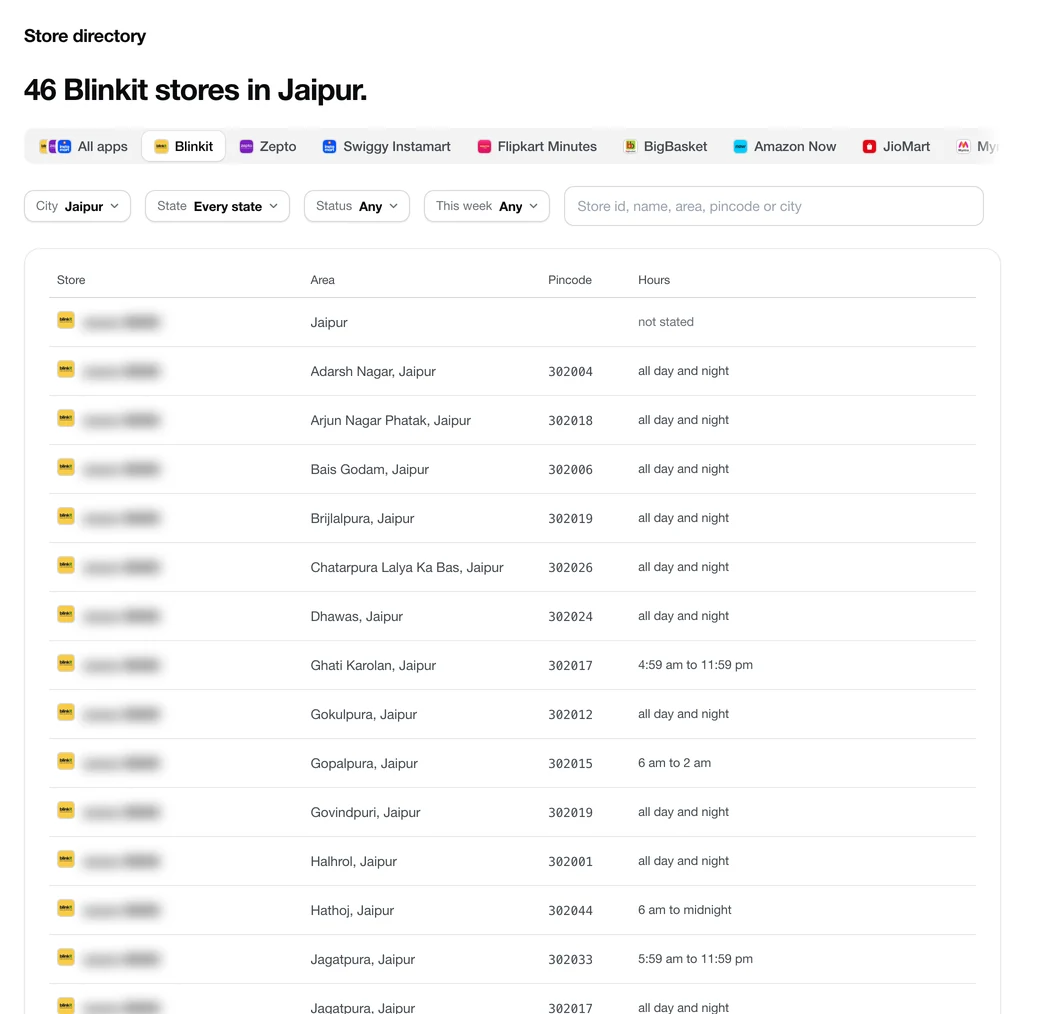Switch to Swiggy Instamart tab

(x=387, y=147)
